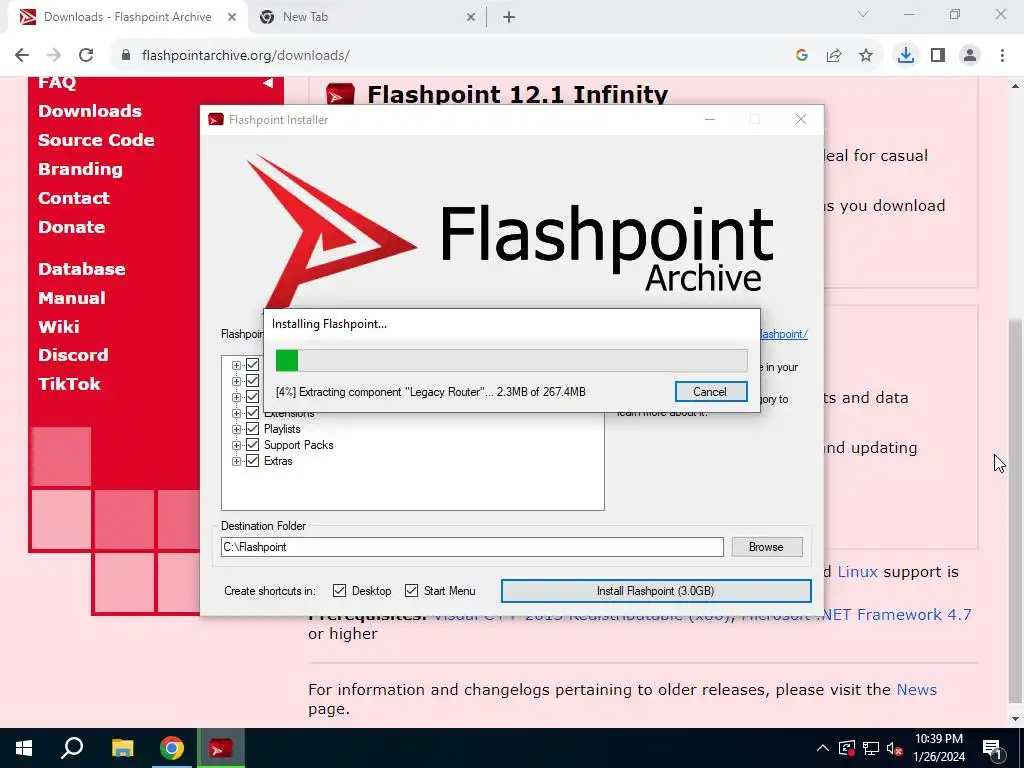Reload the Flashpoint downloads page
The width and height of the screenshot is (1024, 768).
86,56
